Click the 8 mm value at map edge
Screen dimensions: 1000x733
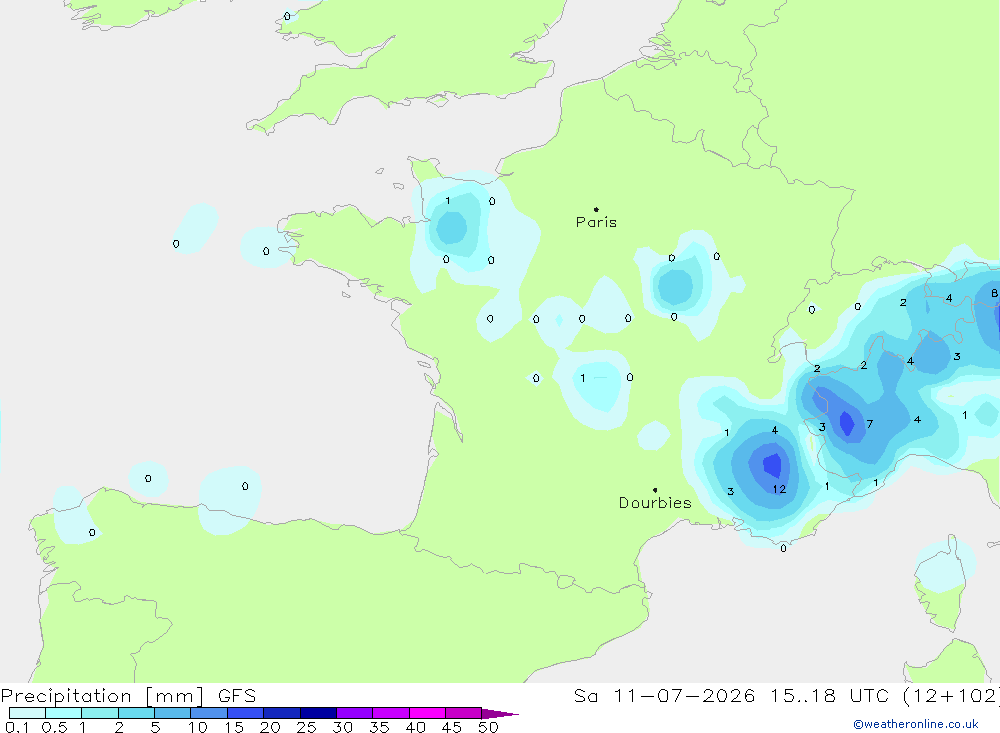tap(994, 293)
